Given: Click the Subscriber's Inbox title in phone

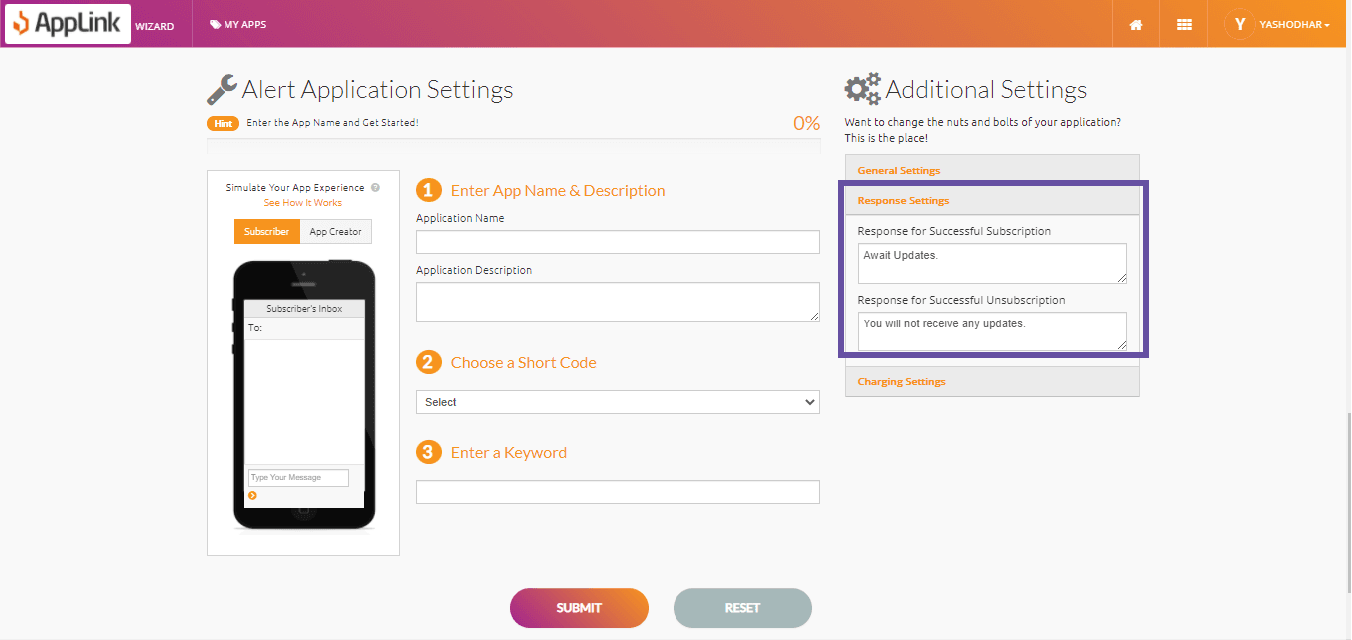Looking at the screenshot, I should (x=304, y=309).
